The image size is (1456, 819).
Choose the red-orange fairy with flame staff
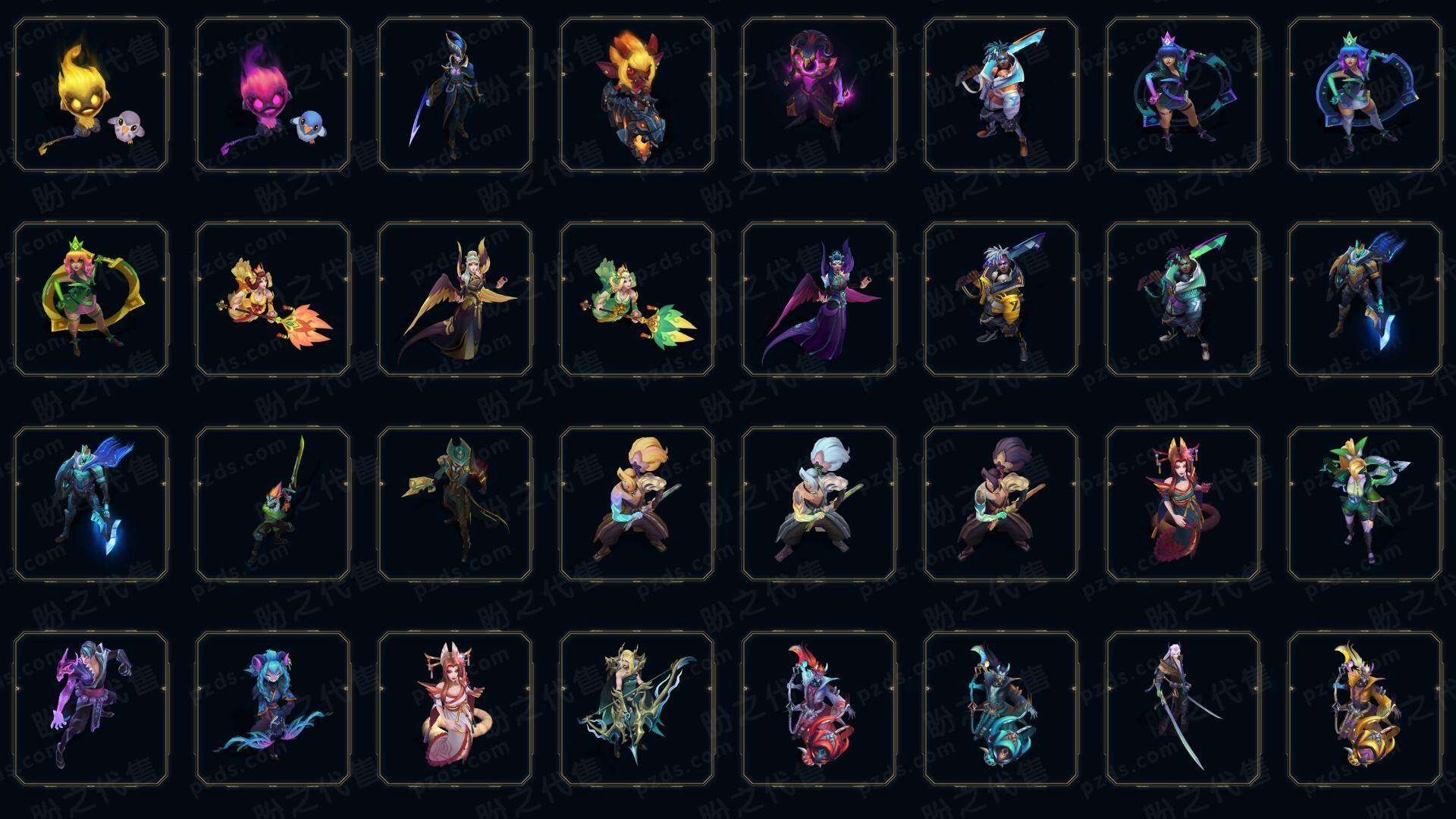pyautogui.click(x=273, y=299)
